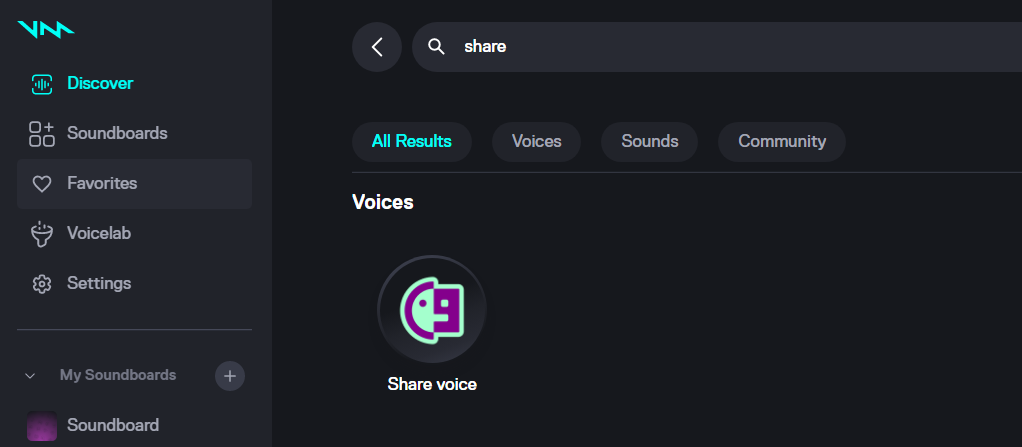Switch to the Sounds filter tab

coord(649,141)
